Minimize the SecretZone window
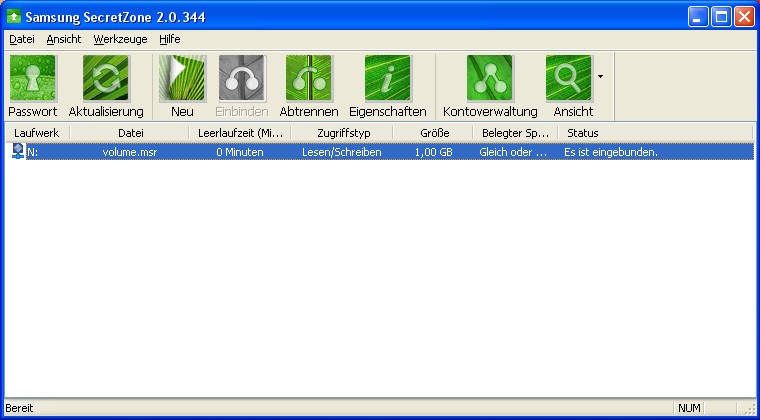Screen dimensions: 760x420 tap(698, 17)
